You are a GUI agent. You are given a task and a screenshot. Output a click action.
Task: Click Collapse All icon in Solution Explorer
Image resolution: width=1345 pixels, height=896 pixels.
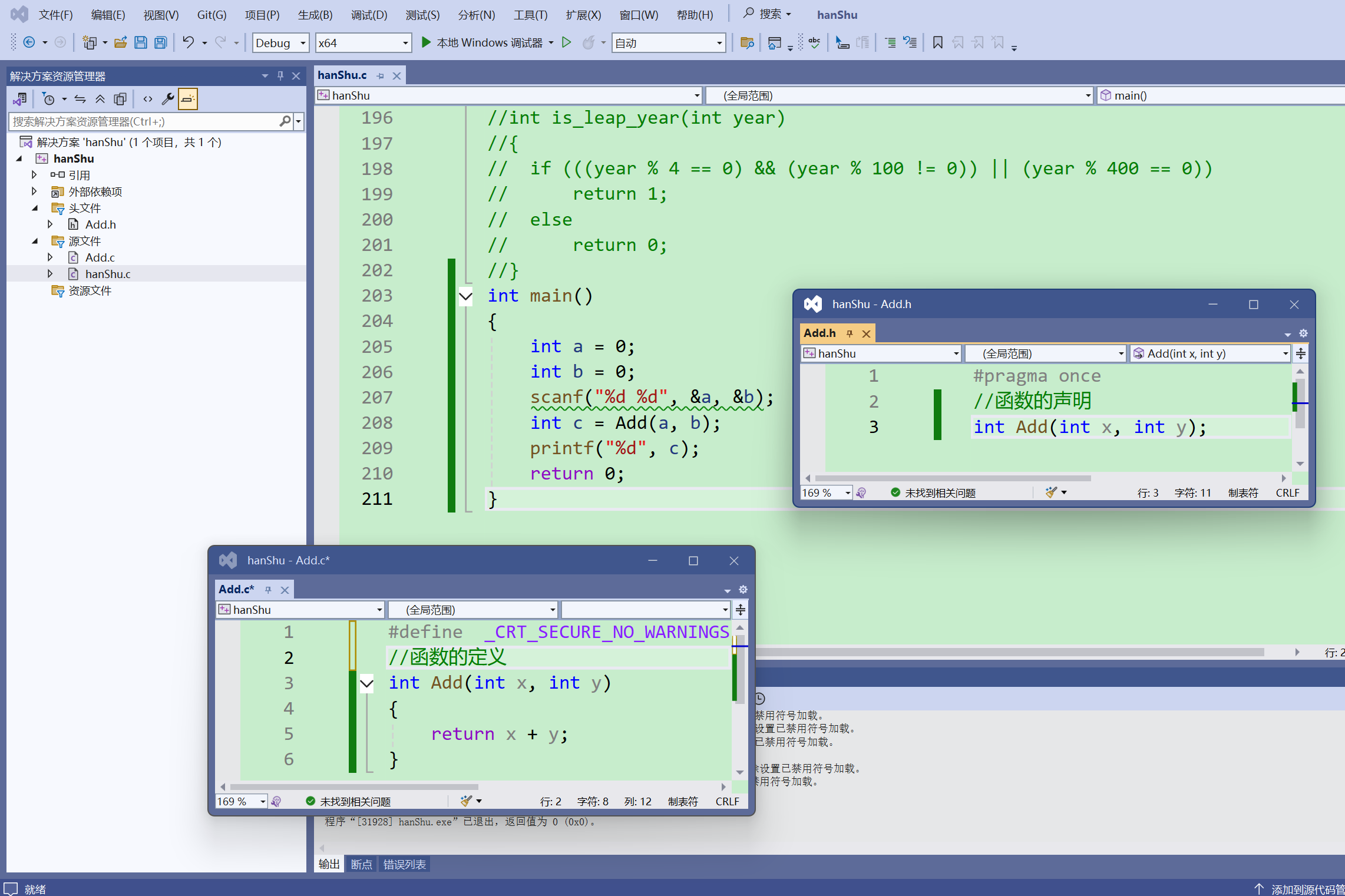(100, 99)
